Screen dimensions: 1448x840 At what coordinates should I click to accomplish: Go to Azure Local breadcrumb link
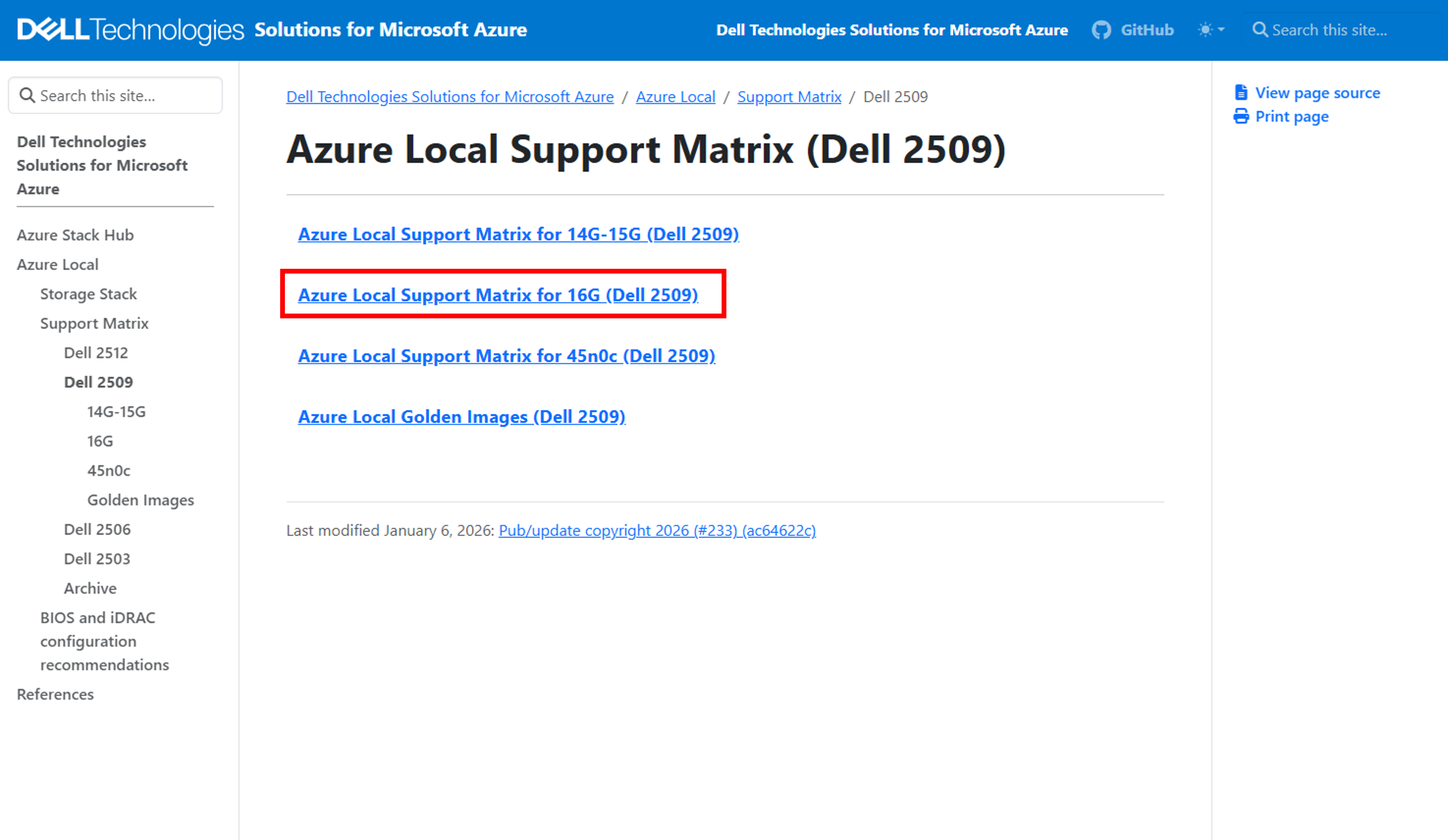(x=675, y=96)
